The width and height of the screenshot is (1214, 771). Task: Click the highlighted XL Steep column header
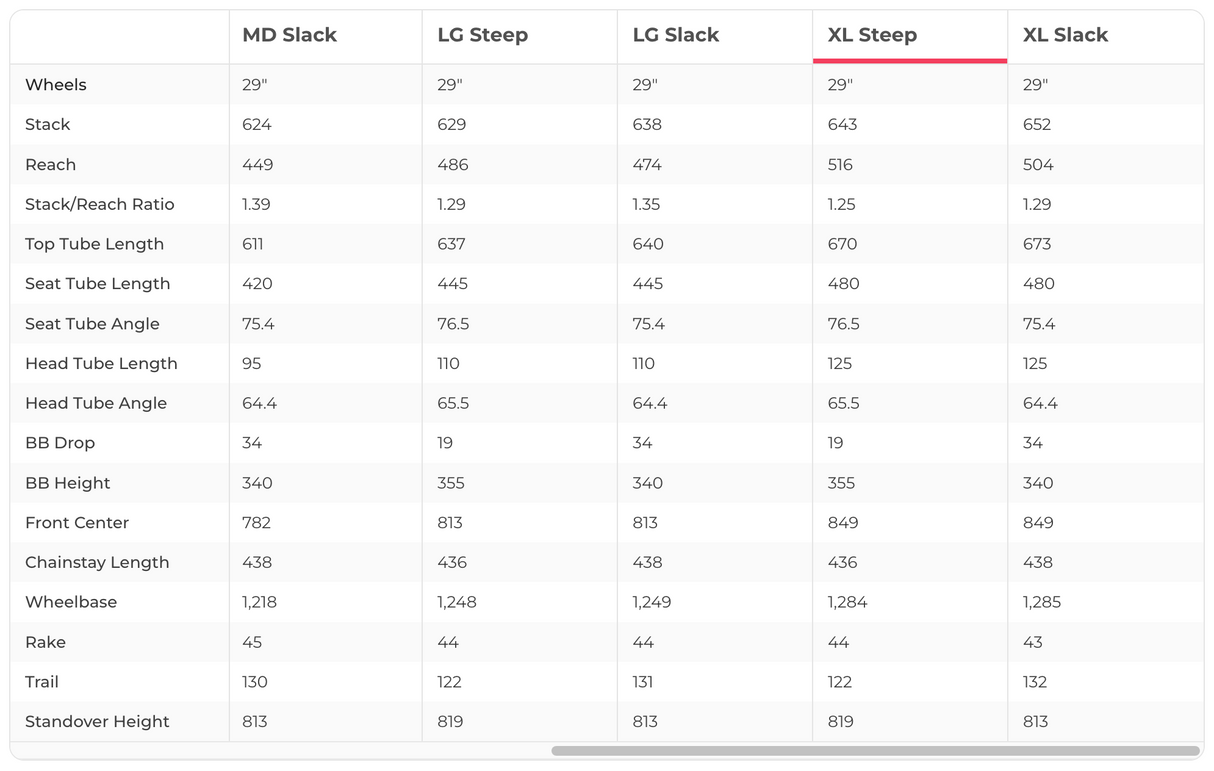pos(872,35)
